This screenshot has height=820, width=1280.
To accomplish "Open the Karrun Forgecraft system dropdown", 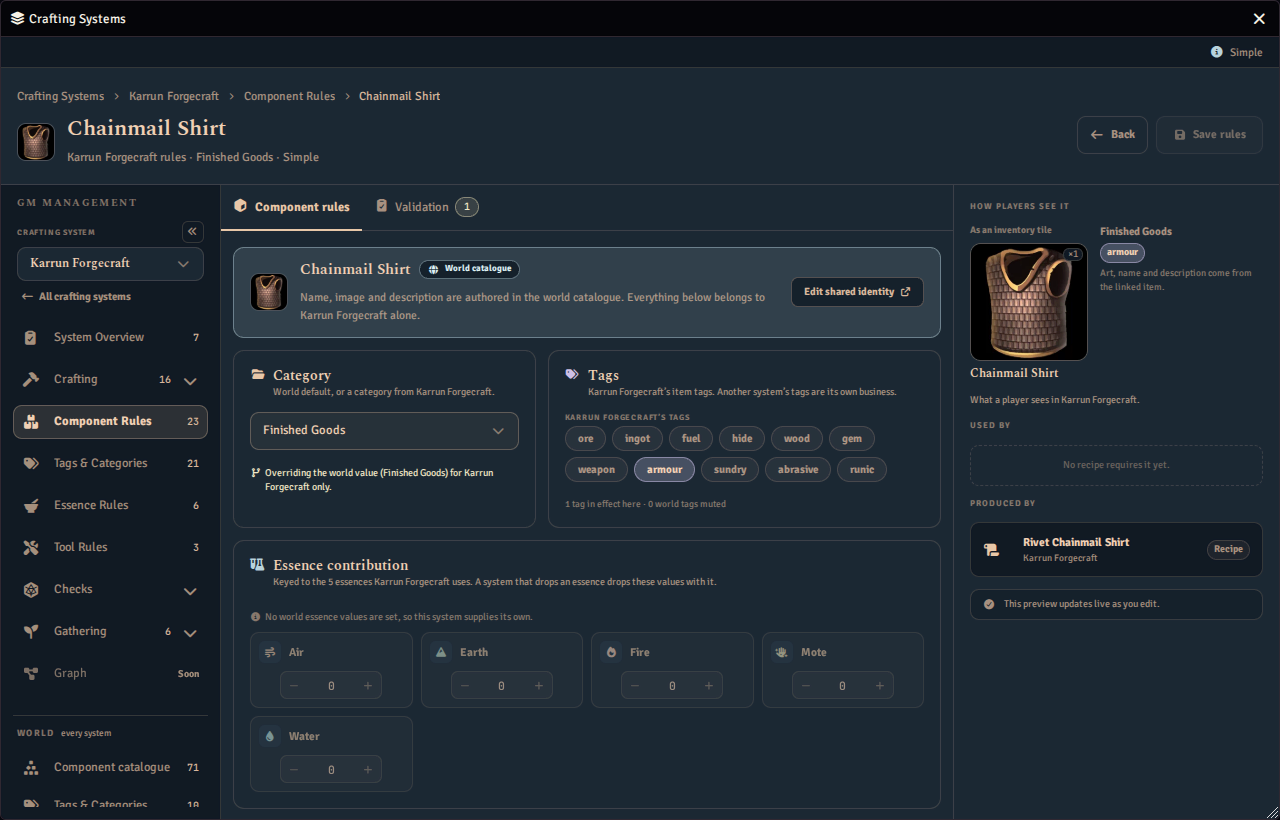I will (110, 264).
